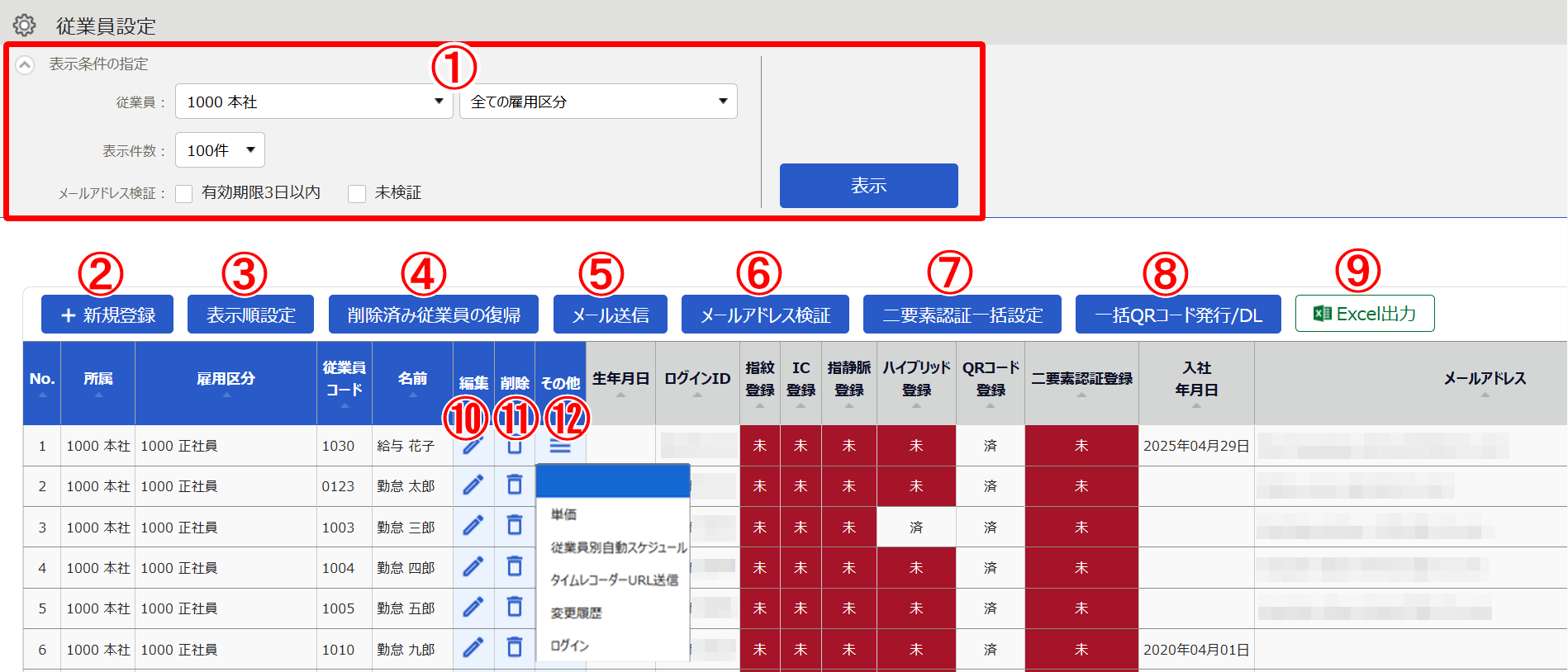Choose 単価 from the popup menu
Image resolution: width=1568 pixels, height=672 pixels.
tap(613, 514)
